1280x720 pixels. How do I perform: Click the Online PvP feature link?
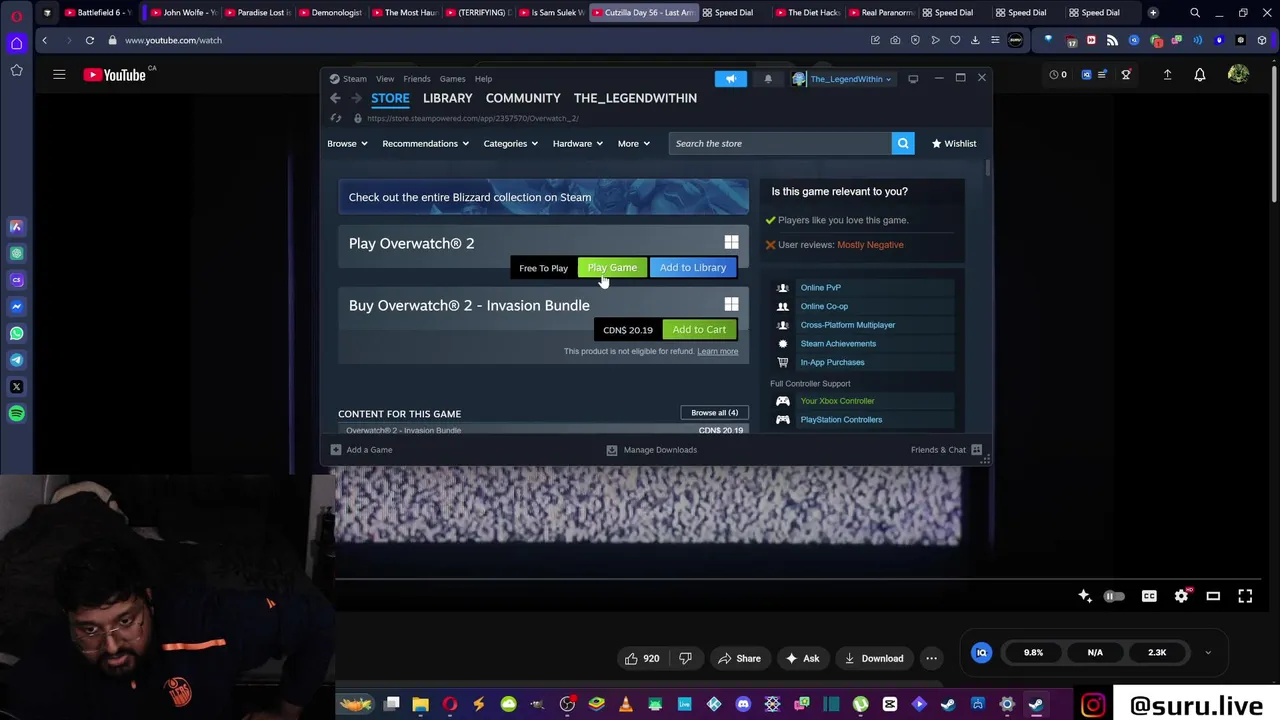[x=820, y=288]
